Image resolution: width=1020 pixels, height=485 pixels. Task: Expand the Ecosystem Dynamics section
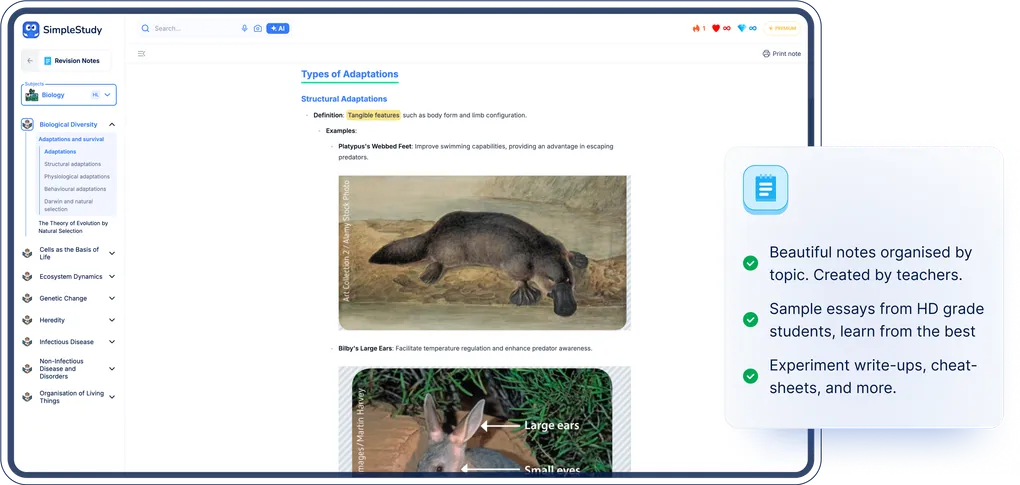click(x=112, y=276)
